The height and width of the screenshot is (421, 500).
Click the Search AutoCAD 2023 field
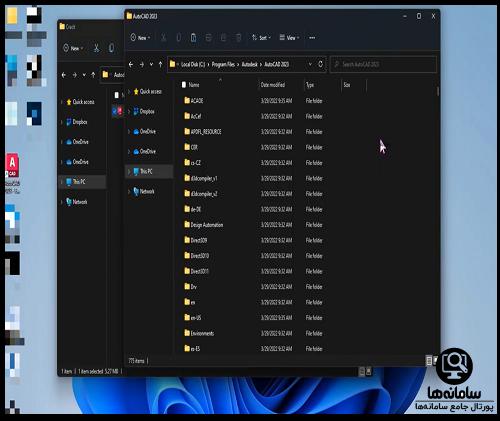click(x=383, y=64)
